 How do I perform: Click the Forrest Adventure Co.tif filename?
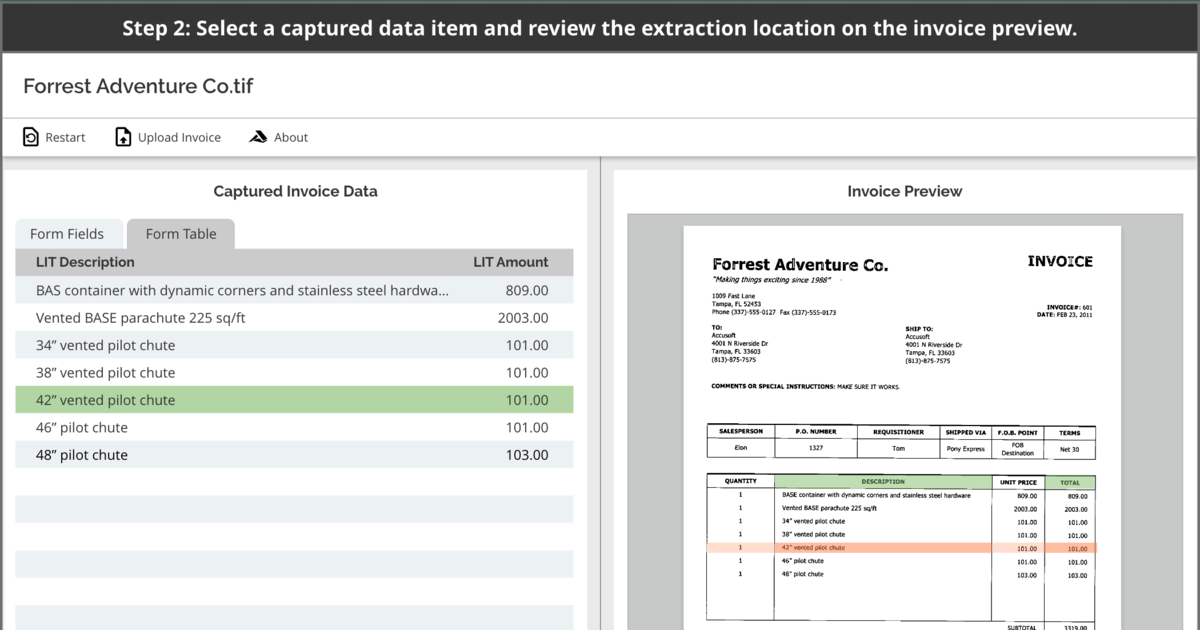pos(137,86)
